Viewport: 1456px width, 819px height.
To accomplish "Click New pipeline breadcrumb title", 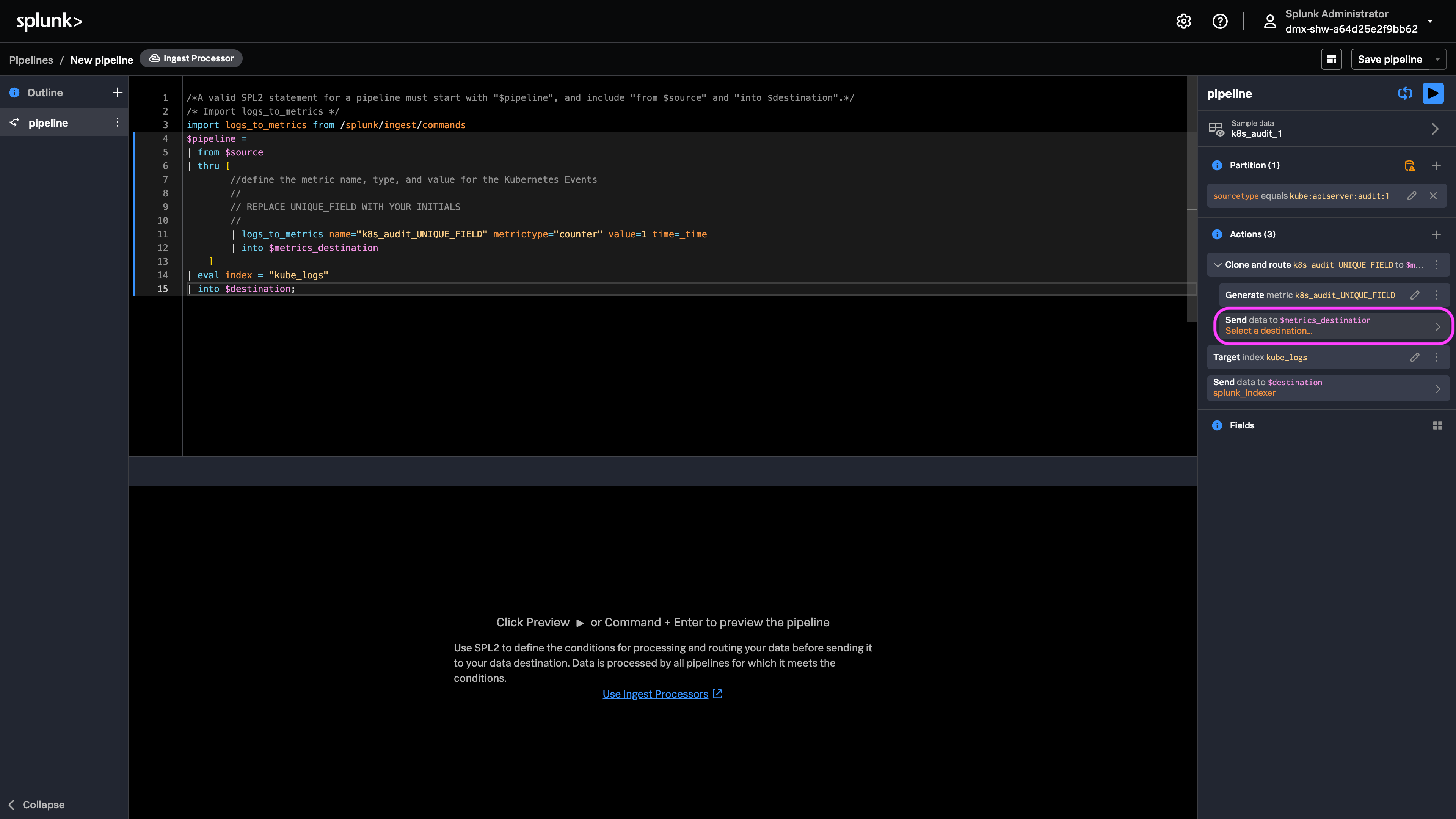I will 102,60.
